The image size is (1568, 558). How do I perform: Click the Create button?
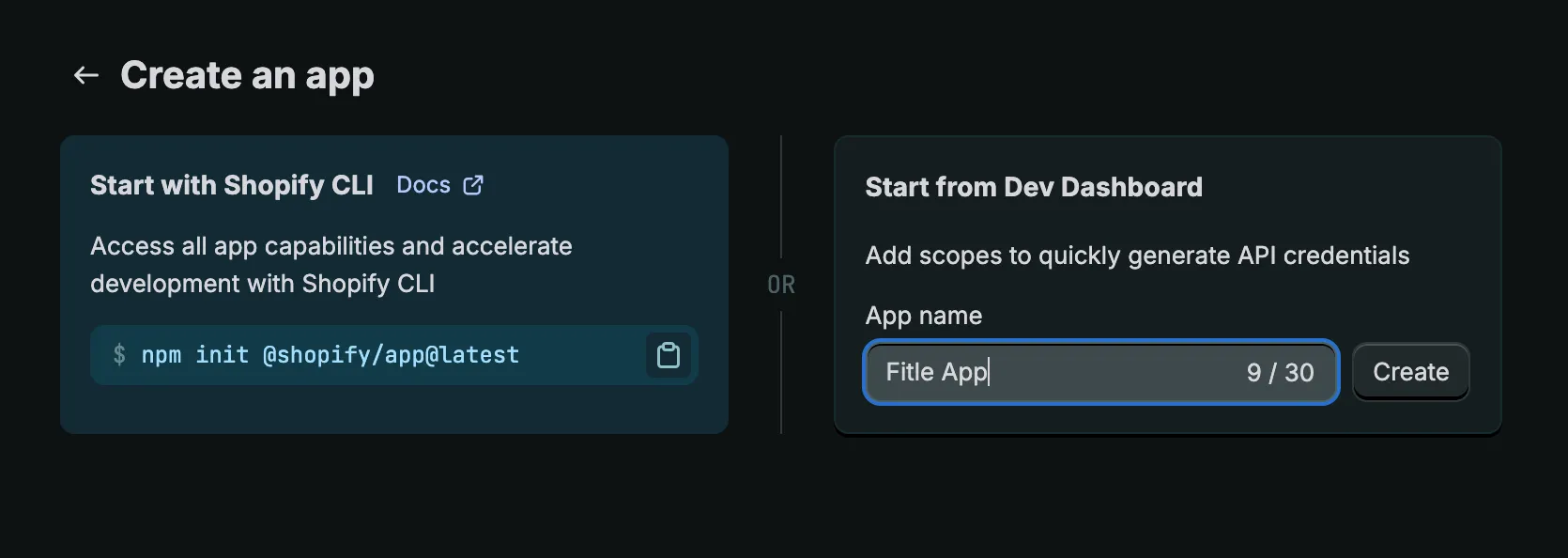pyautogui.click(x=1410, y=372)
